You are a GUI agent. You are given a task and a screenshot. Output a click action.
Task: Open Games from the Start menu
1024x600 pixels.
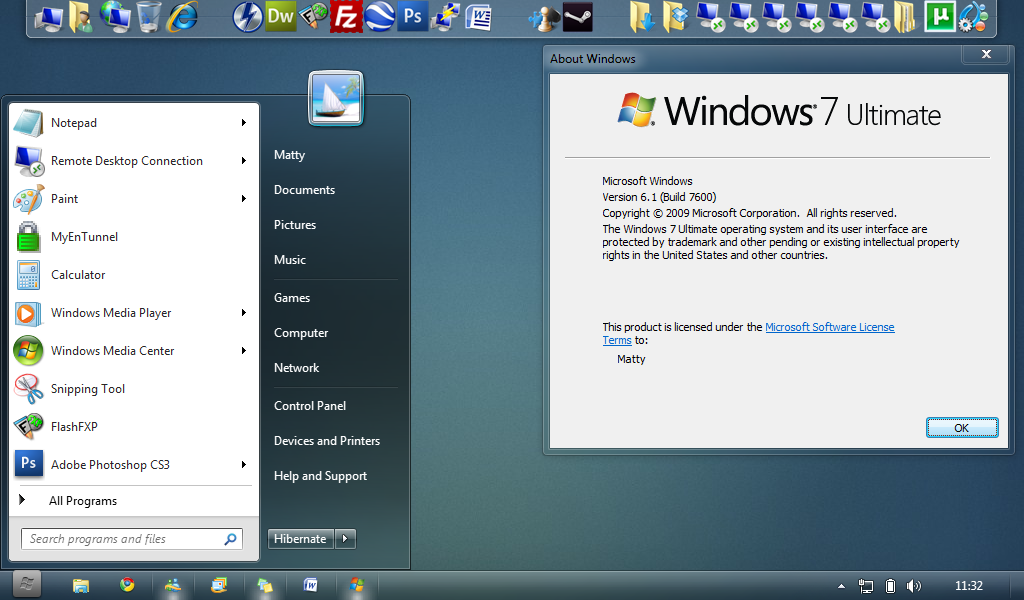[x=292, y=298]
